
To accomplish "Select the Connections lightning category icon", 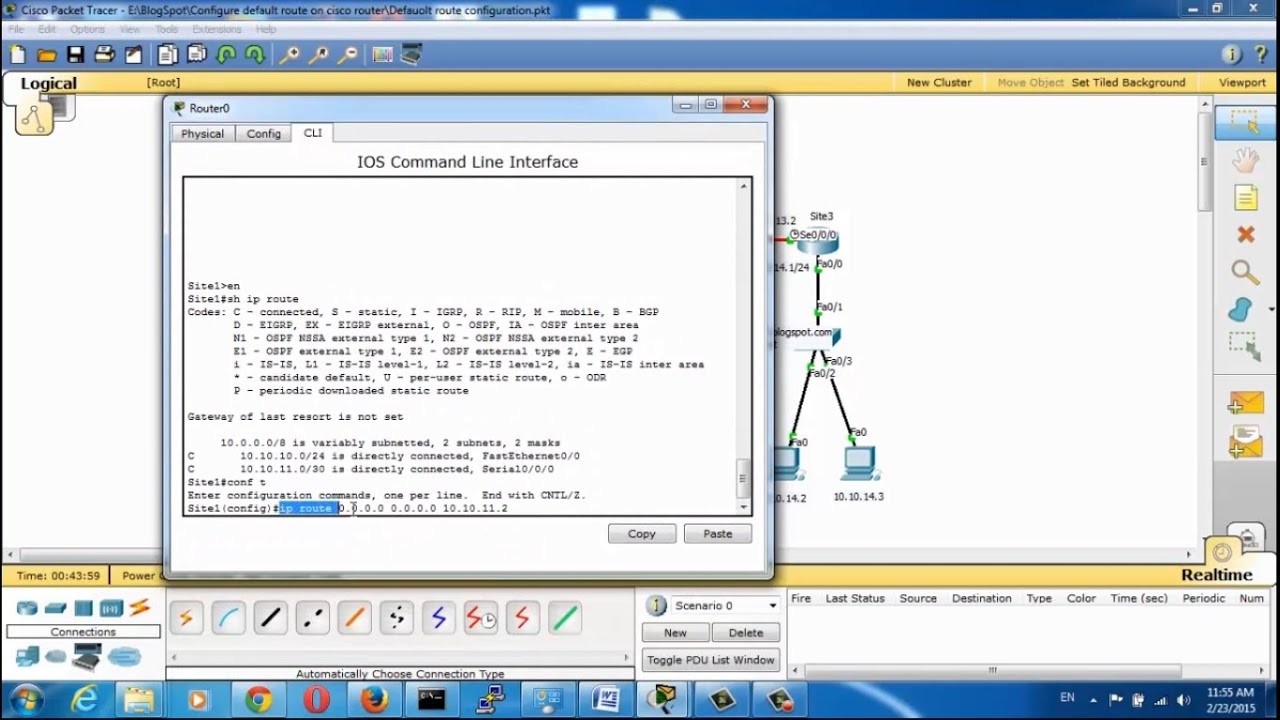I will [x=139, y=607].
